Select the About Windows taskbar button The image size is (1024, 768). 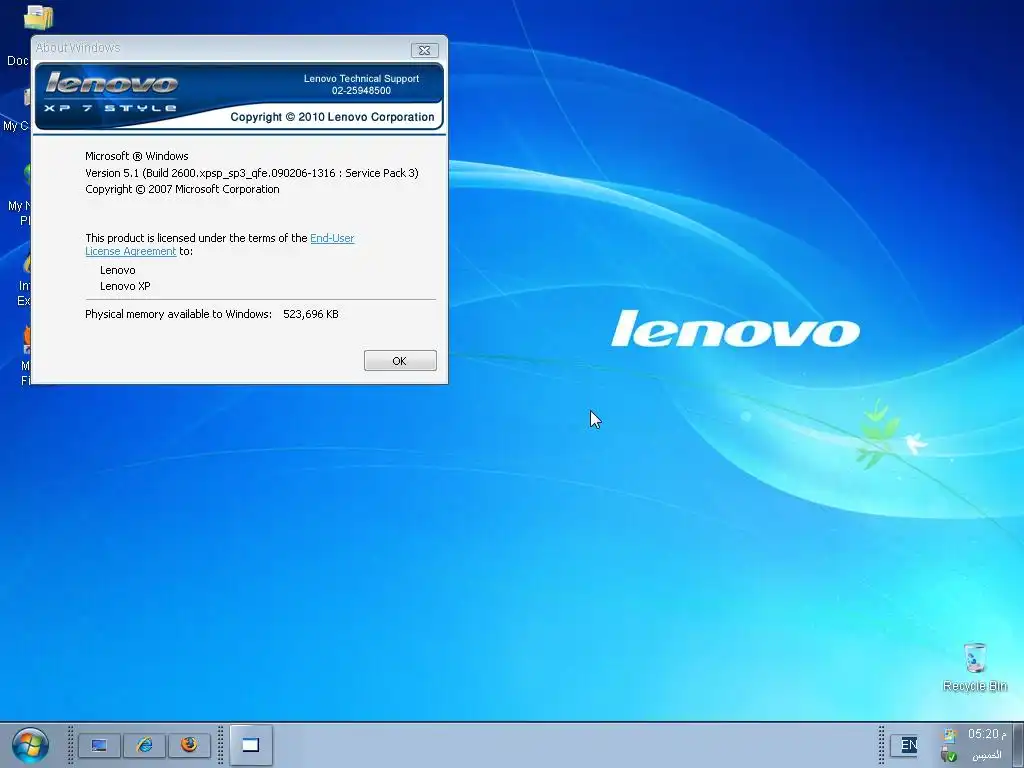(x=251, y=745)
